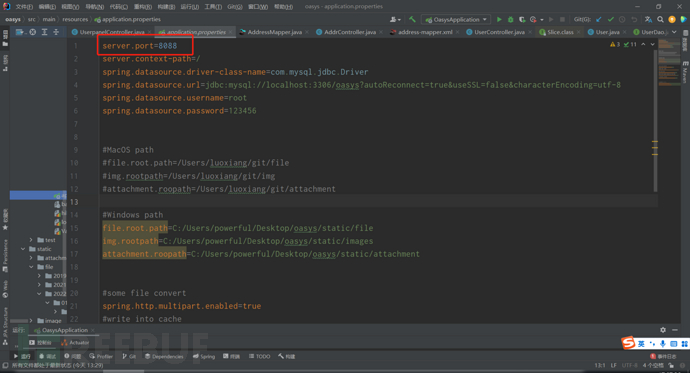Select image folder in project tree
The height and width of the screenshot is (373, 690).
click(49, 321)
